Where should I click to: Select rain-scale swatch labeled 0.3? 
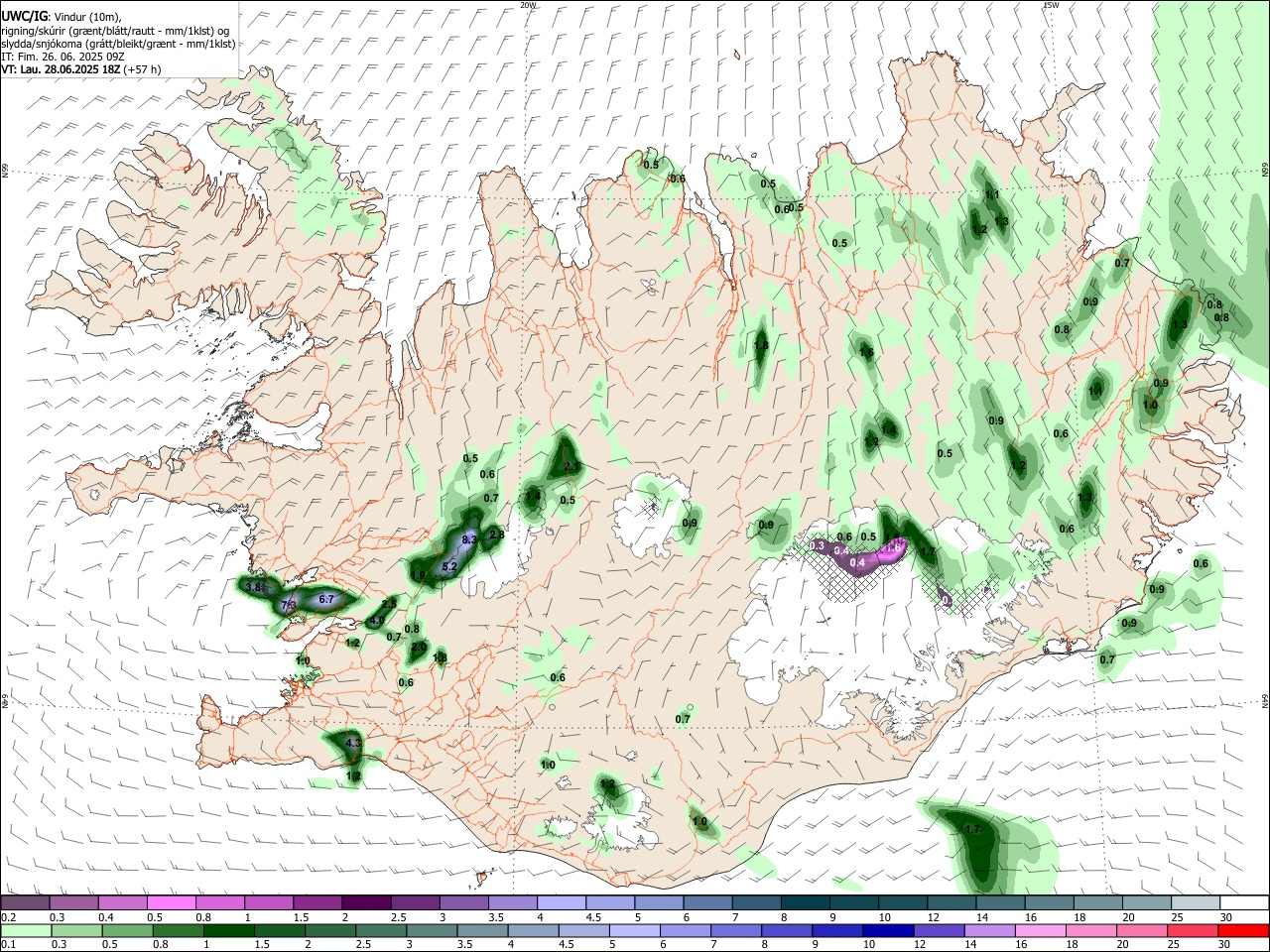pyautogui.click(x=76, y=930)
